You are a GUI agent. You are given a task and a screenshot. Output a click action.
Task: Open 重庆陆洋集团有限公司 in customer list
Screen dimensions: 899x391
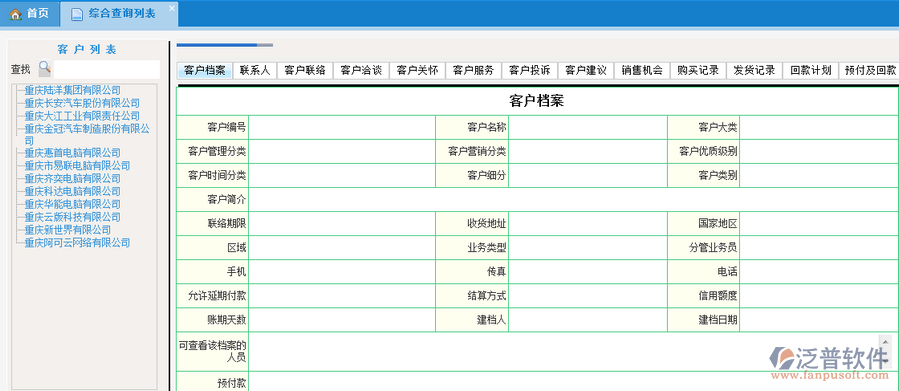coord(72,90)
